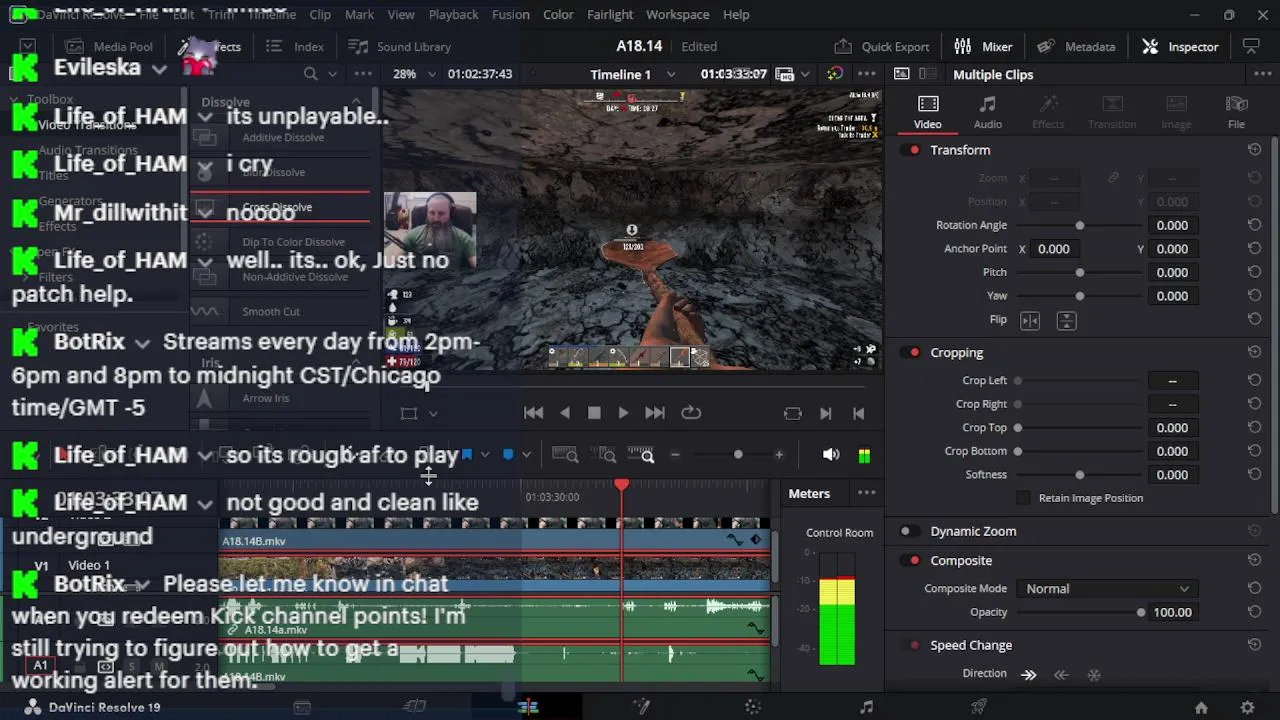Open the Meters panel options menu

pos(866,493)
